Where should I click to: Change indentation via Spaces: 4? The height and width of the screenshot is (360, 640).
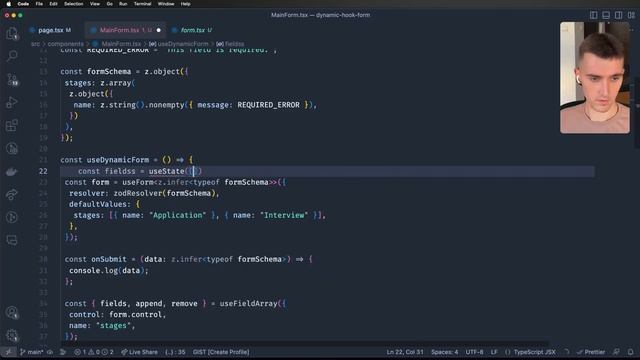pyautogui.click(x=444, y=352)
